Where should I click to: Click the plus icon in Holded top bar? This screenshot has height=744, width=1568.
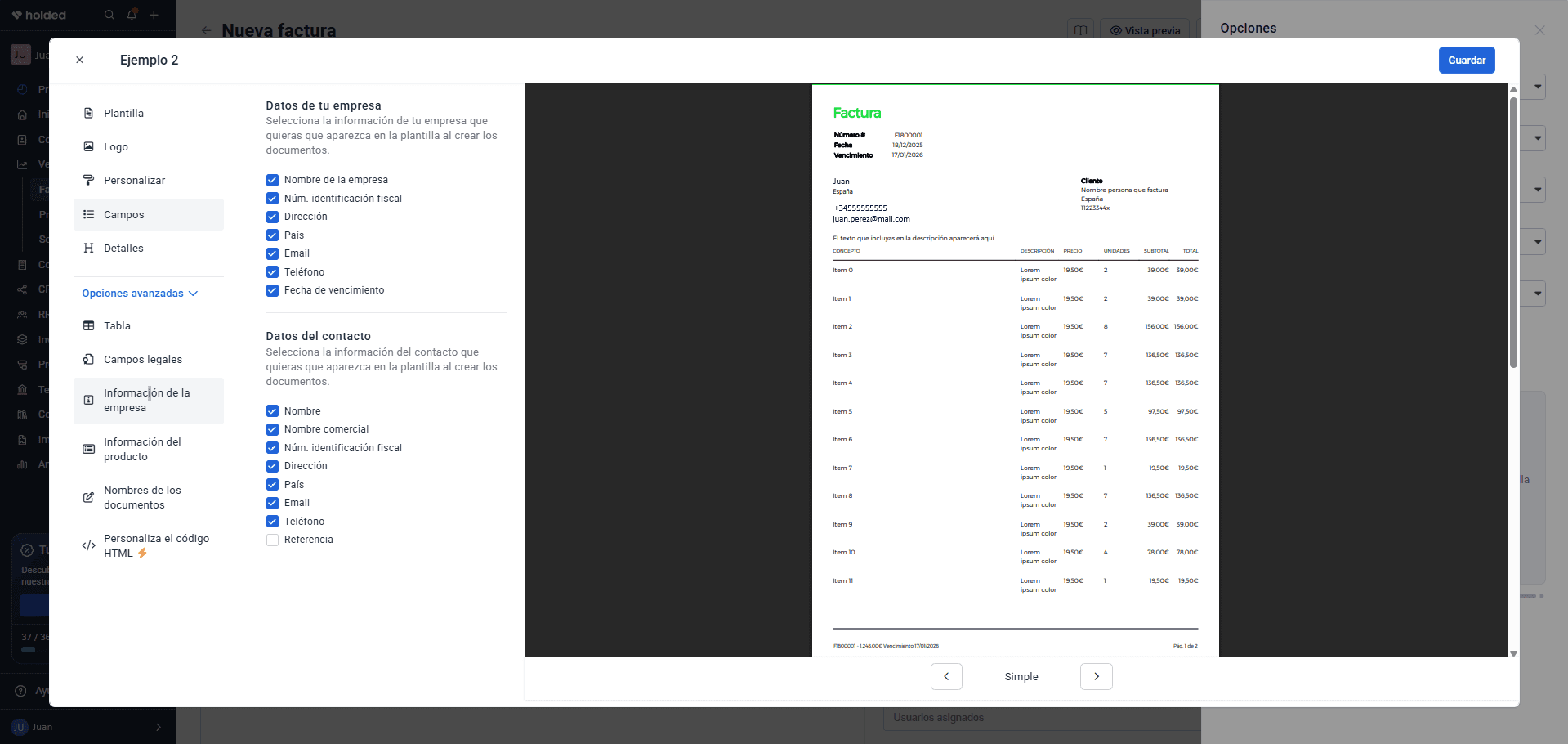(154, 15)
